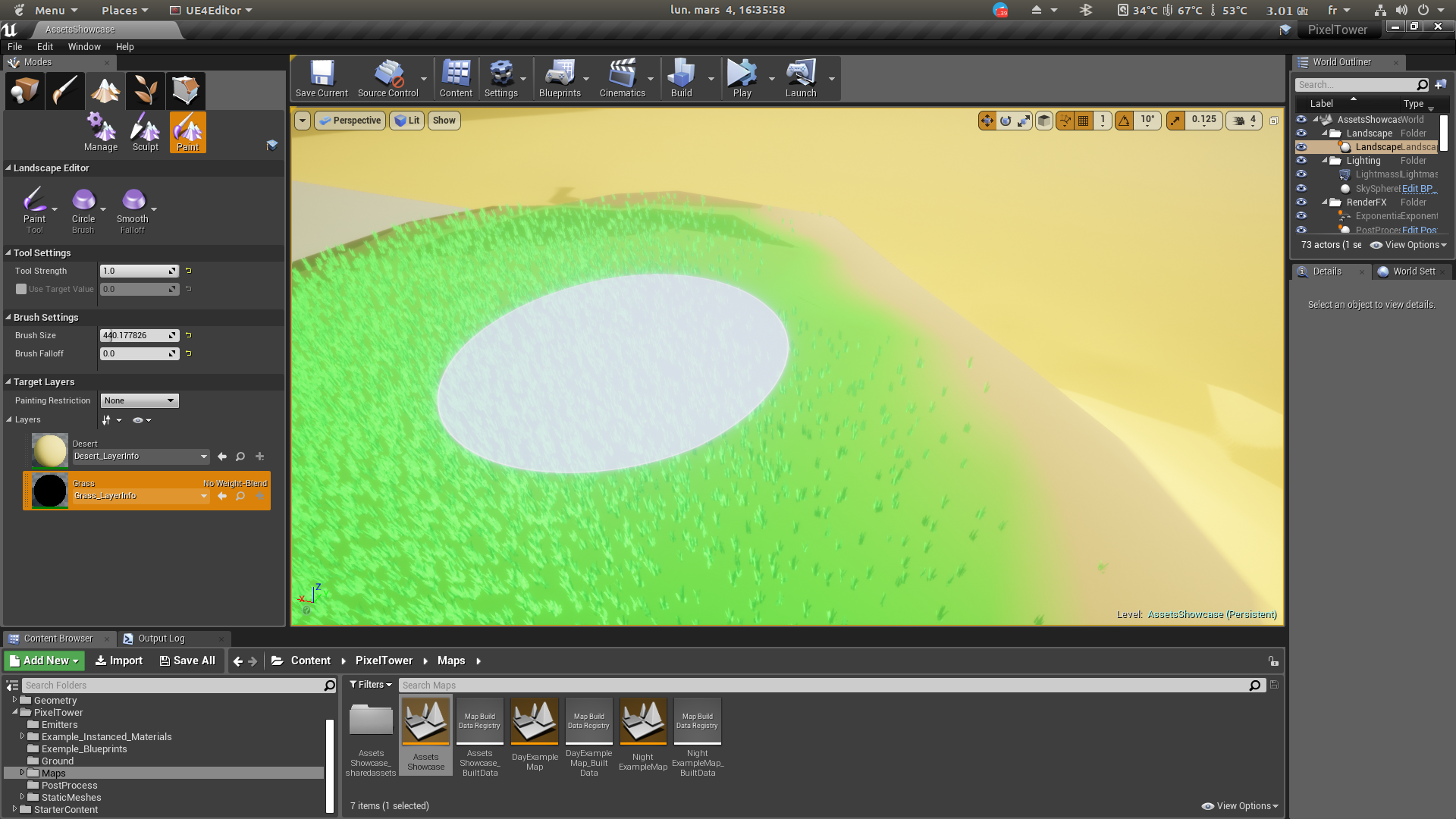This screenshot has width=1456, height=819.
Task: Click the Desert layer thumbnail swatch
Action: [x=50, y=450]
